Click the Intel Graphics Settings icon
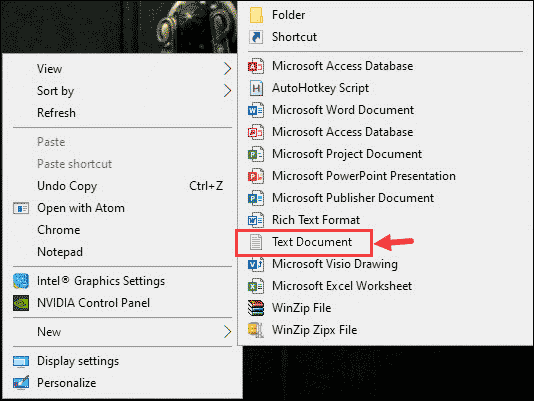This screenshot has width=534, height=401. click(21, 281)
